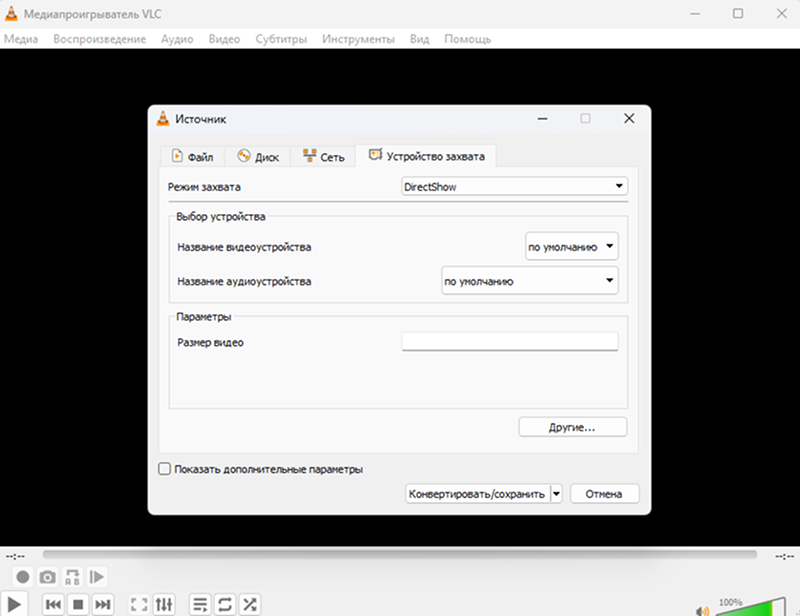Click elapsed time label left of the seek bar
The height and width of the screenshot is (616, 800).
[x=15, y=555]
